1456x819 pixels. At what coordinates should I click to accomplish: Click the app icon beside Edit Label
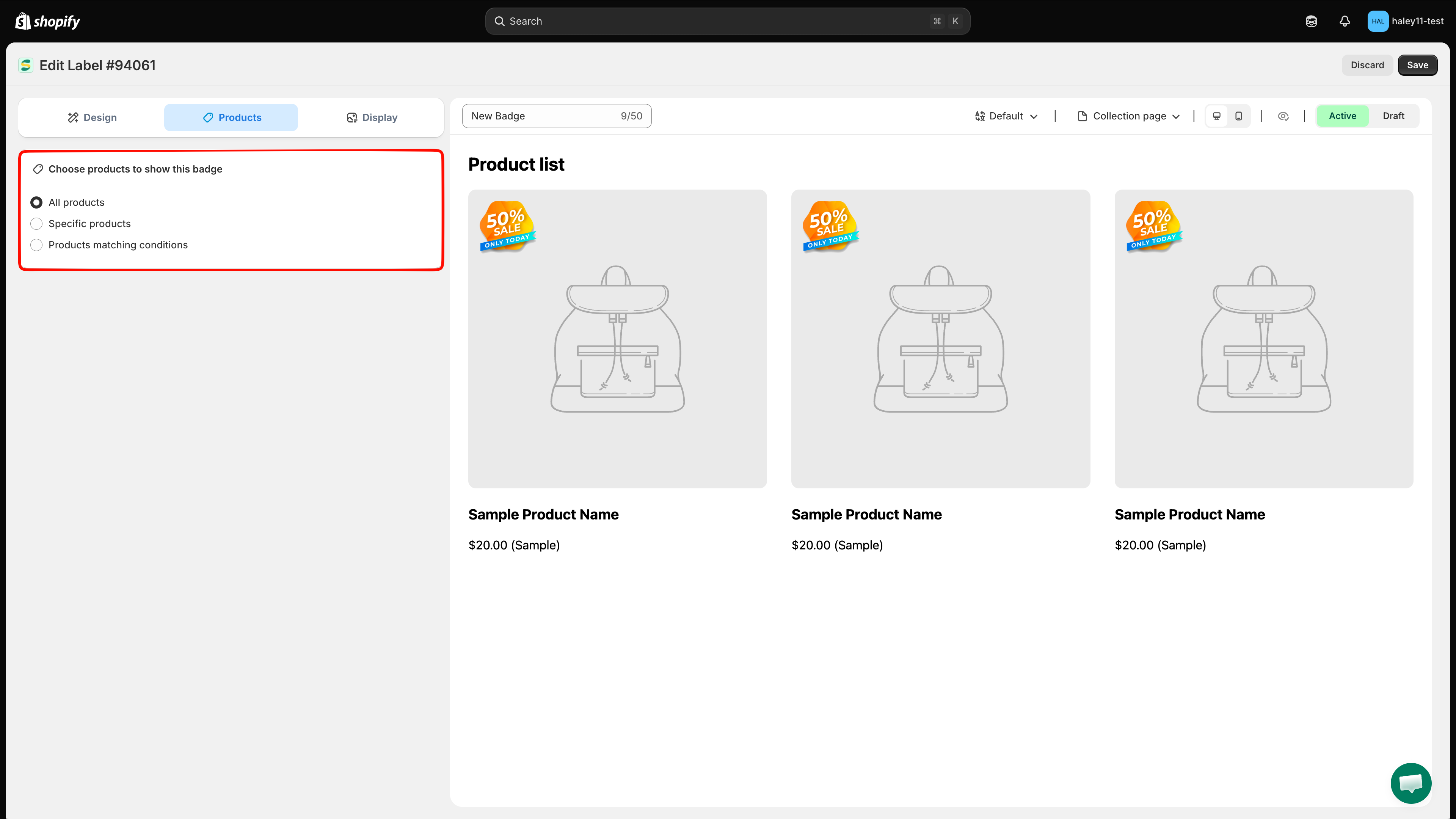point(25,66)
